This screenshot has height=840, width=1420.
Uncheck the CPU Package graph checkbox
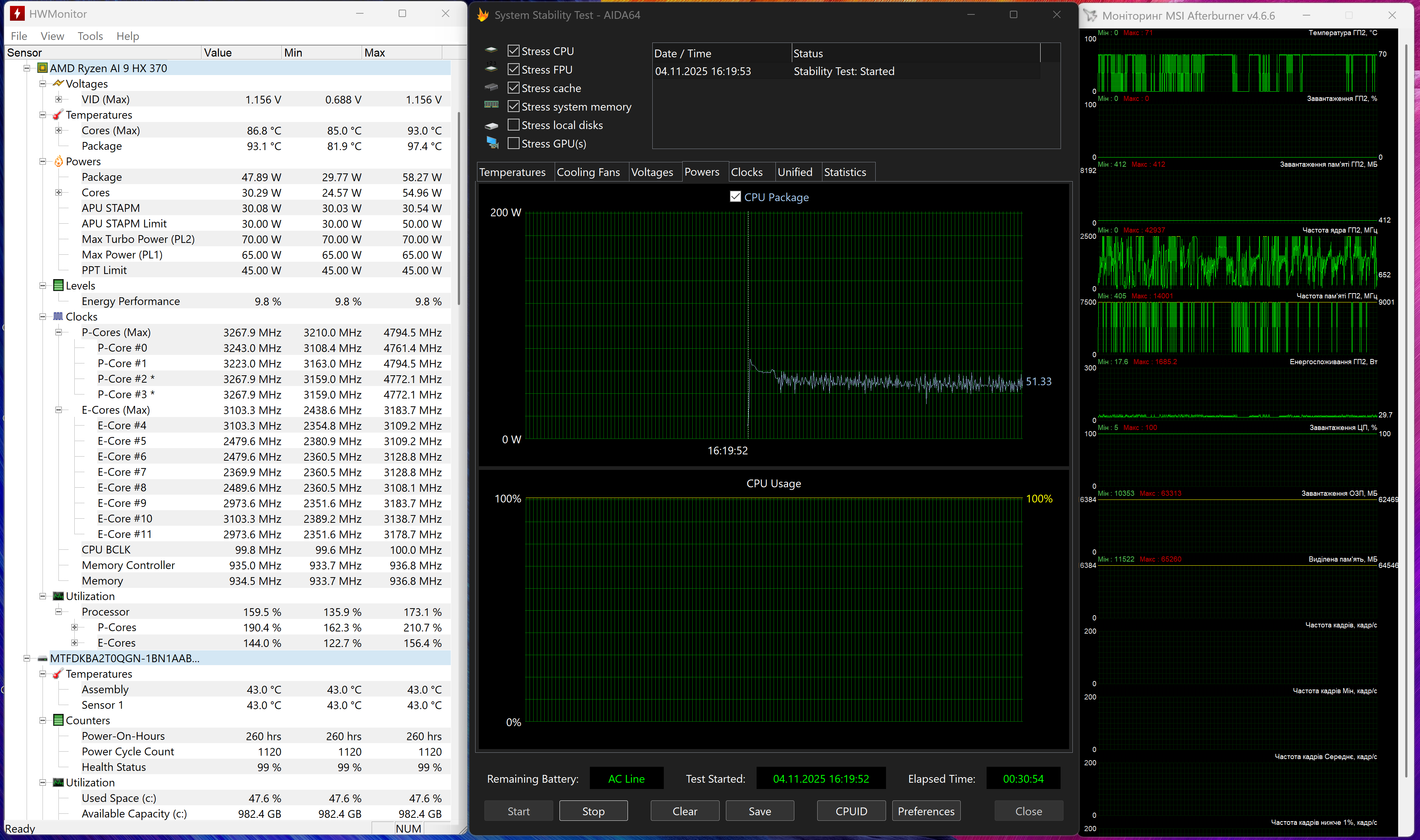[x=735, y=196]
